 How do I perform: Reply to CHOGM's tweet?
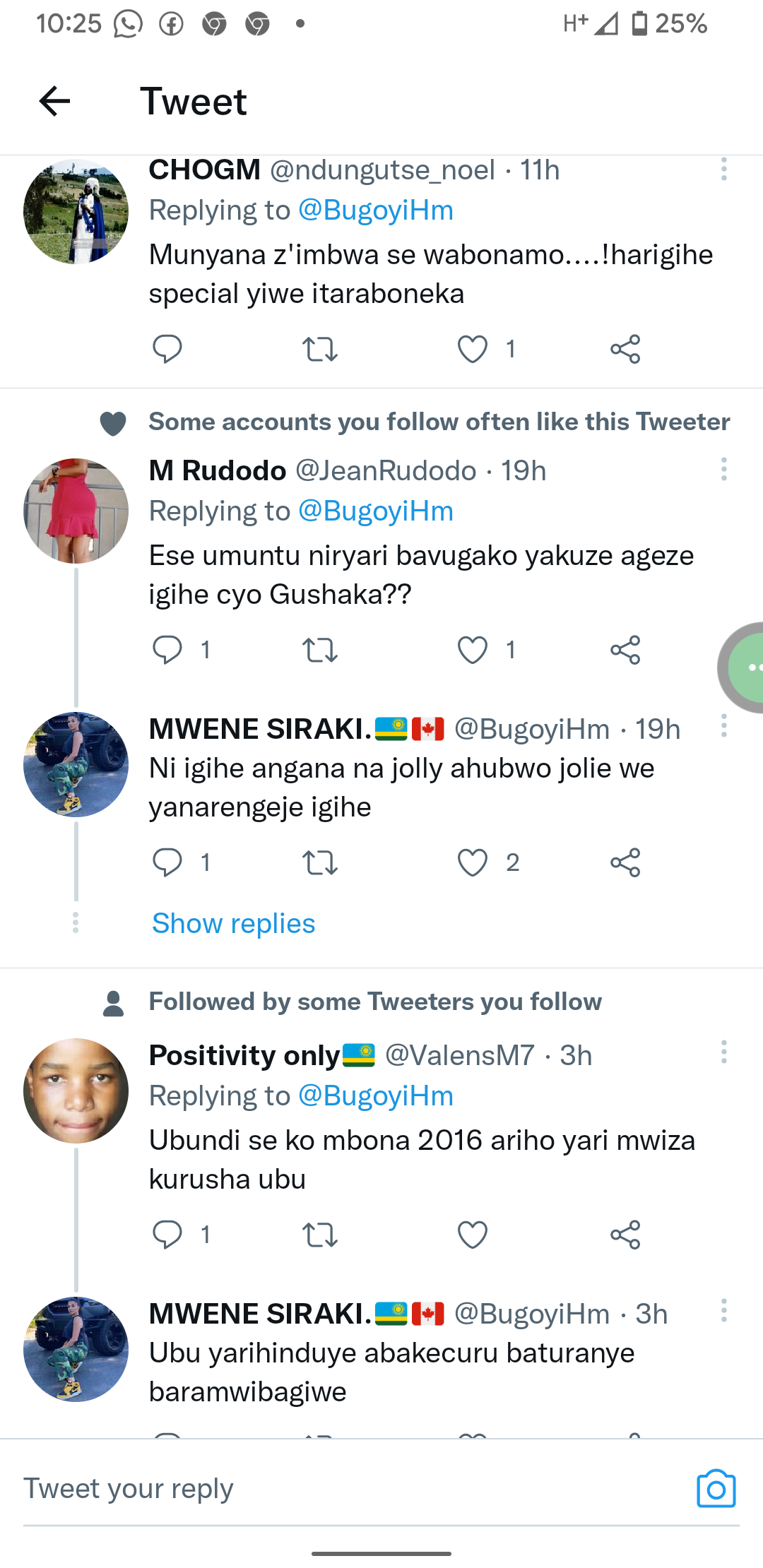(x=167, y=349)
